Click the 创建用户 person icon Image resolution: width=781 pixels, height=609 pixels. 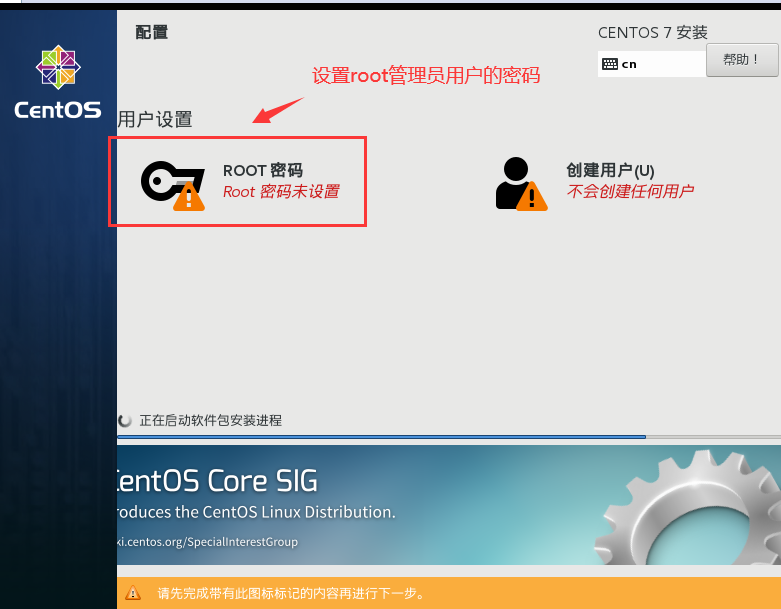521,184
